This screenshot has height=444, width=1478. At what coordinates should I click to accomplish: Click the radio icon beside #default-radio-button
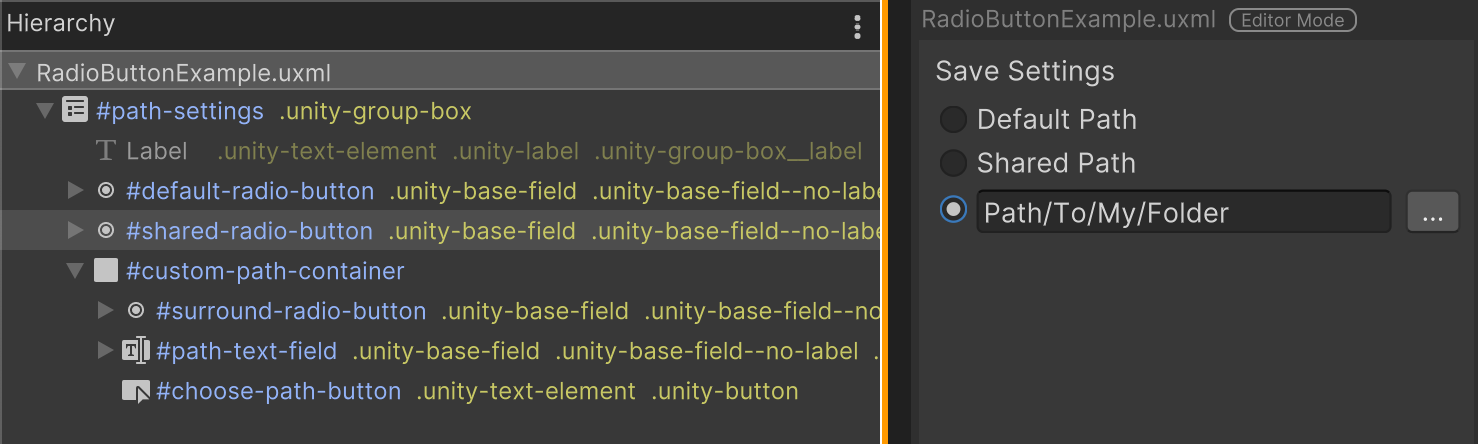point(106,191)
